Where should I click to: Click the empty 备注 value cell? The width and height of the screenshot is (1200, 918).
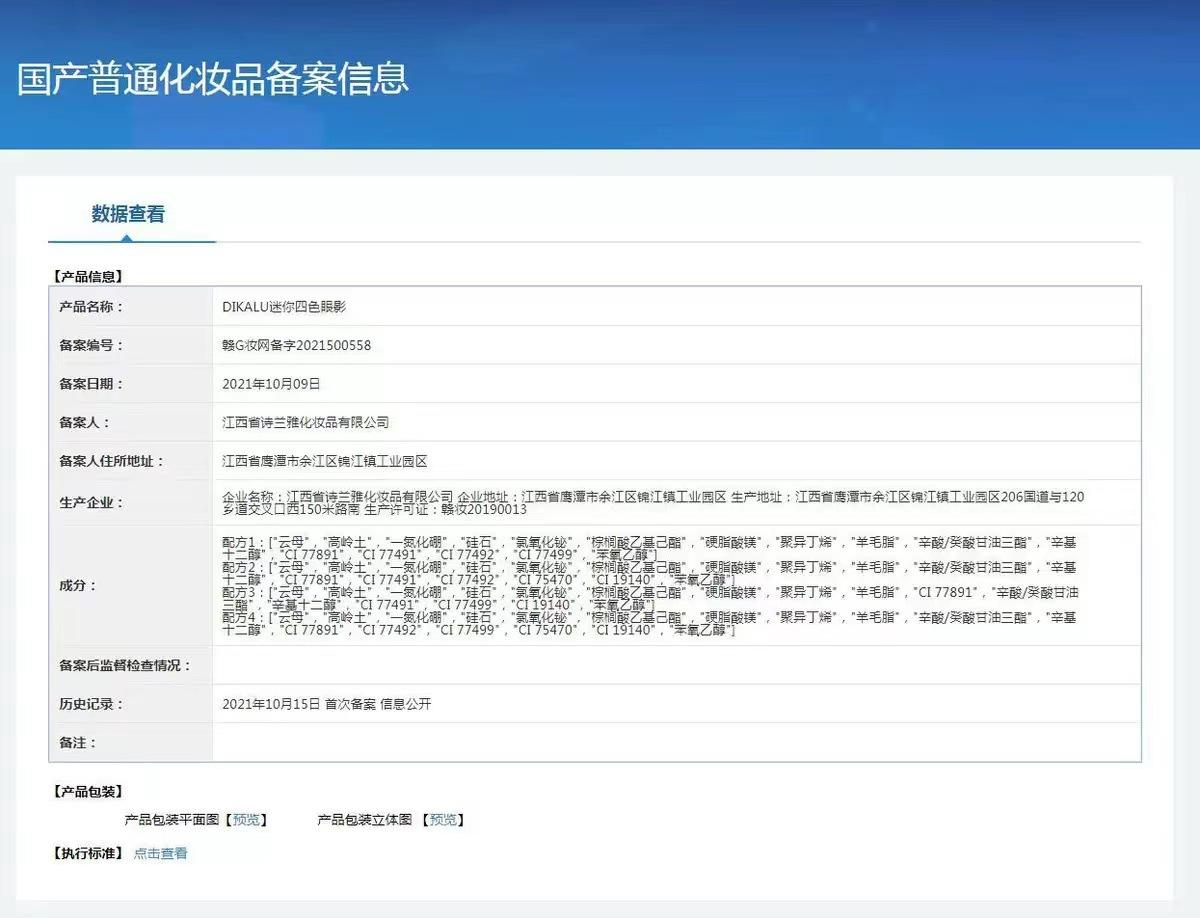pyautogui.click(x=675, y=743)
